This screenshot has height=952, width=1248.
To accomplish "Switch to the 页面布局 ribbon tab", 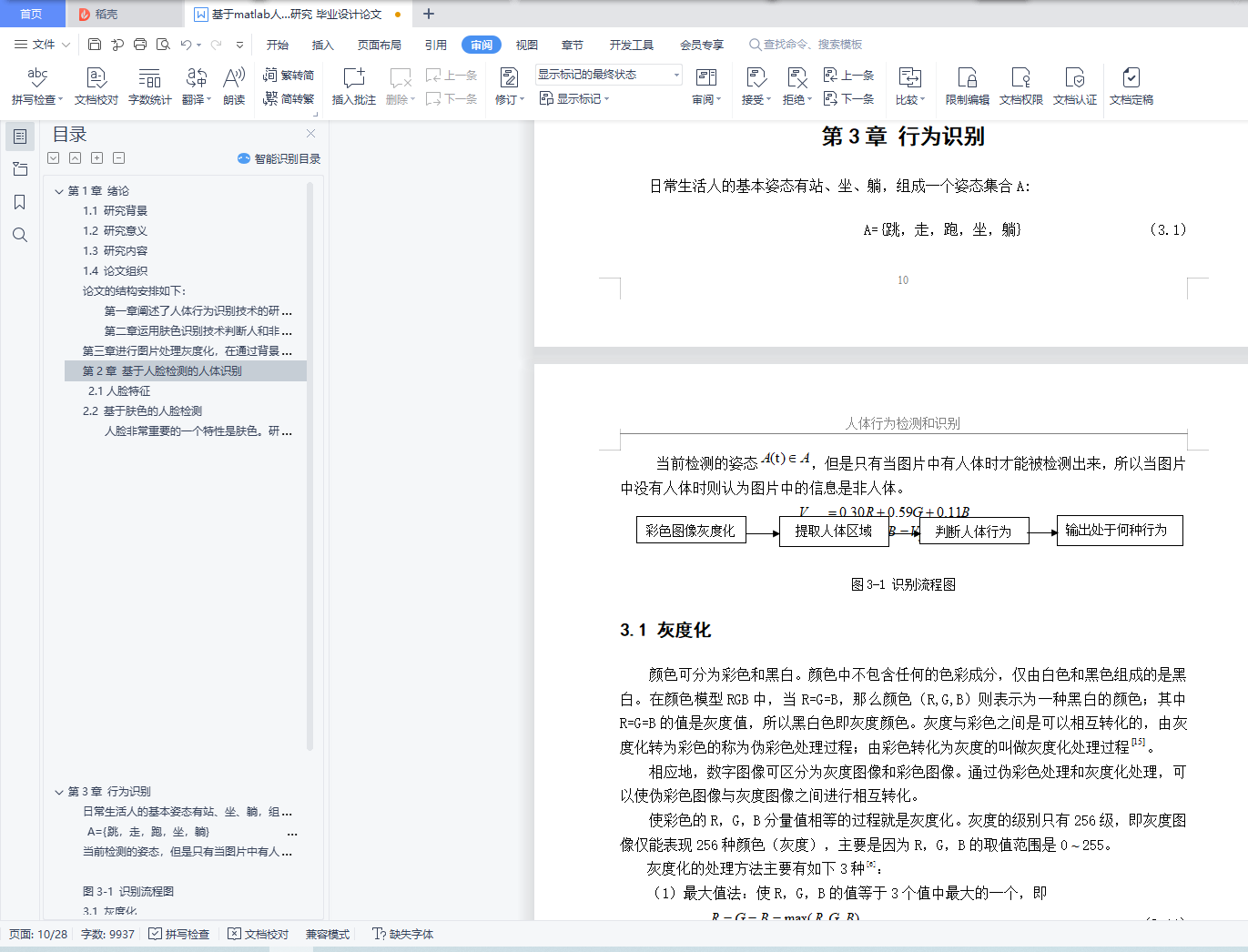I will pos(380,45).
